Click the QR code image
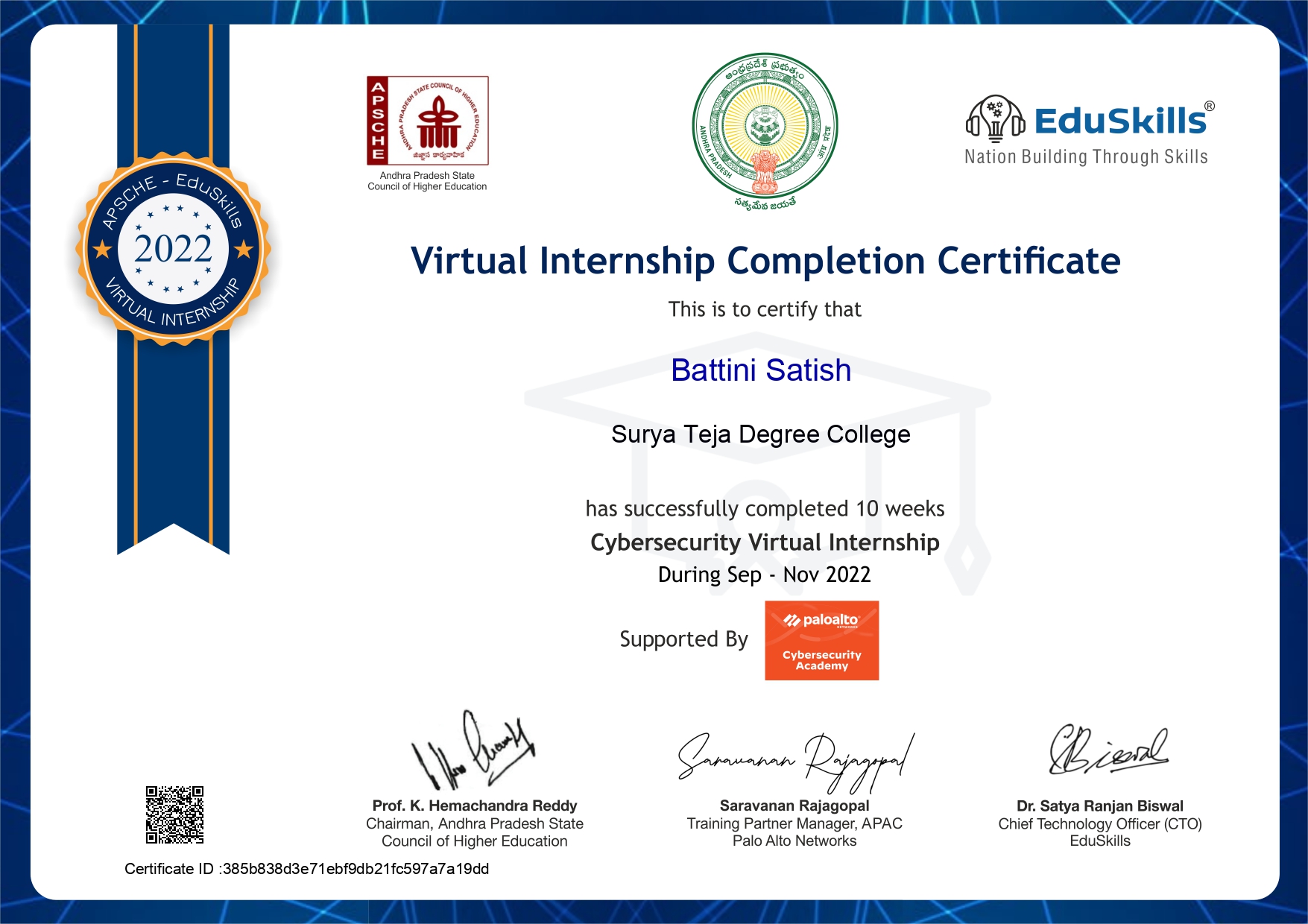Image resolution: width=1308 pixels, height=924 pixels. click(174, 814)
